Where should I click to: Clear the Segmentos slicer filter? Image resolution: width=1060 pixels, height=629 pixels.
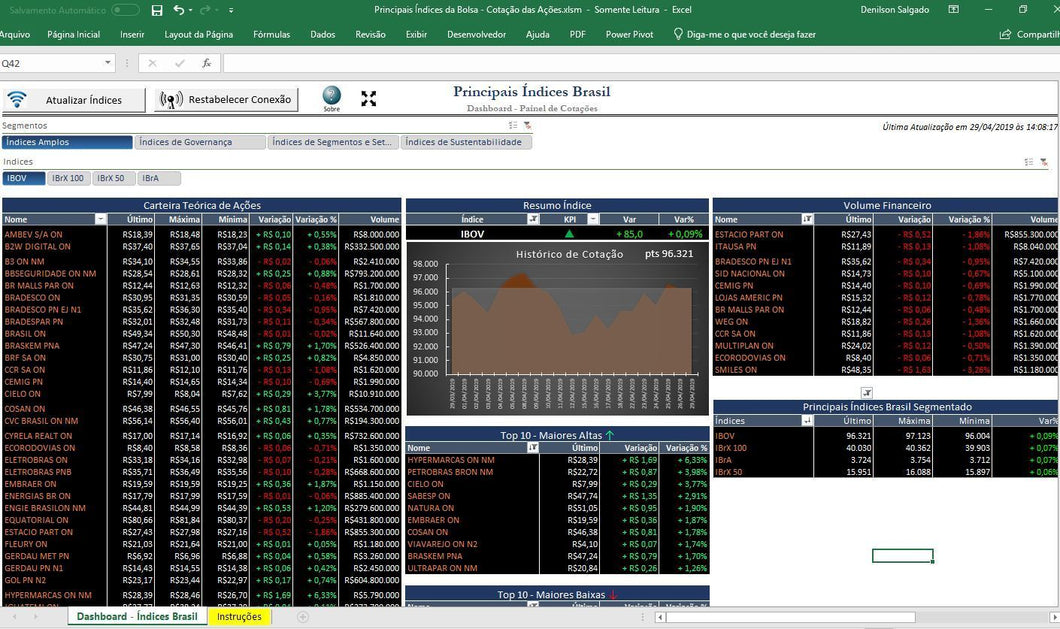coord(527,125)
